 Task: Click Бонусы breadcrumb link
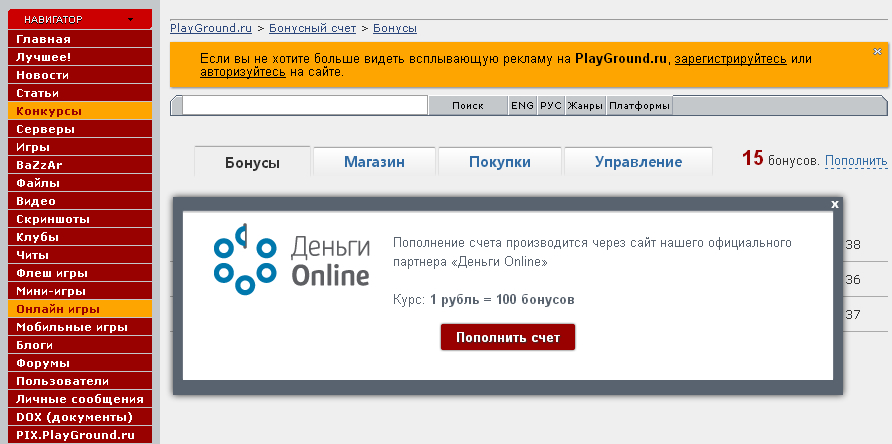pyautogui.click(x=395, y=28)
